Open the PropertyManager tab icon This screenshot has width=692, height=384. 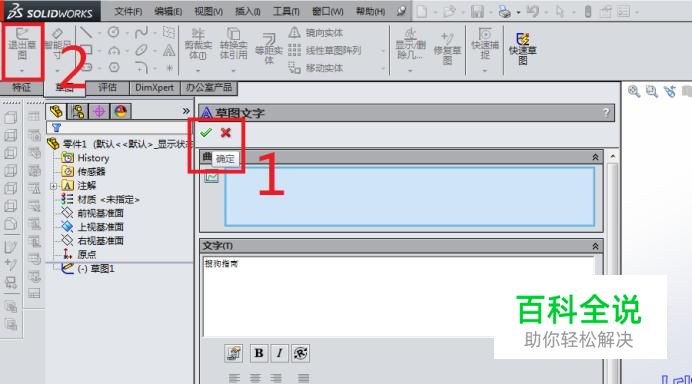(78, 112)
